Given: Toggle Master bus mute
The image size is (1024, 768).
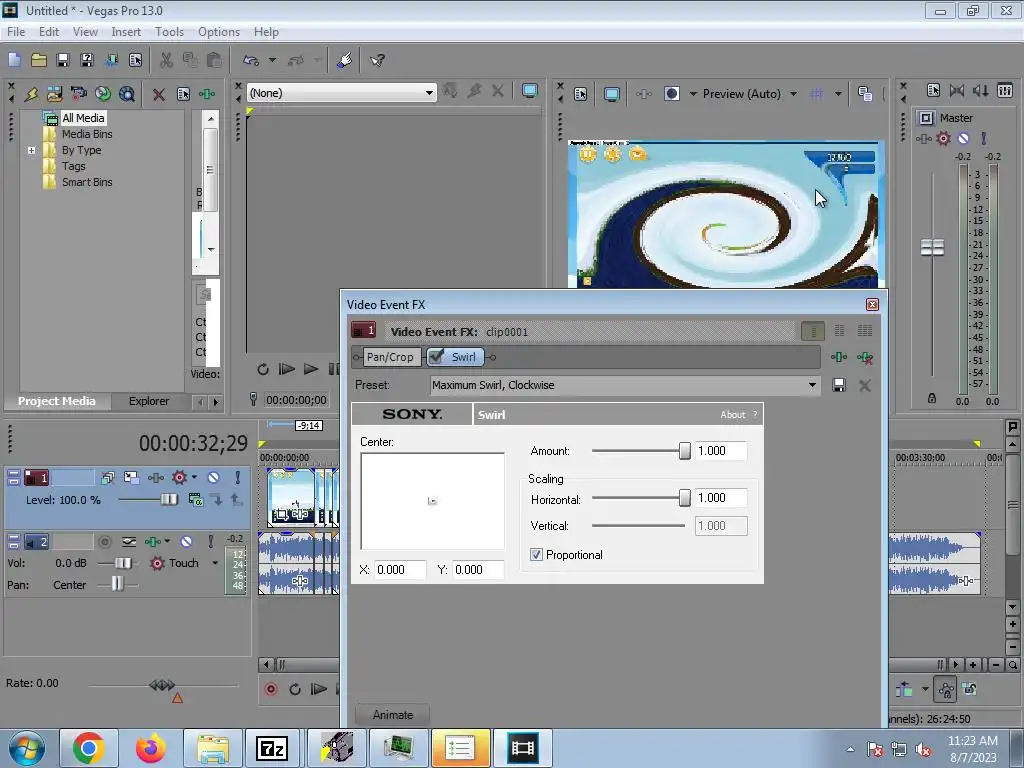Looking at the screenshot, I should 963,138.
